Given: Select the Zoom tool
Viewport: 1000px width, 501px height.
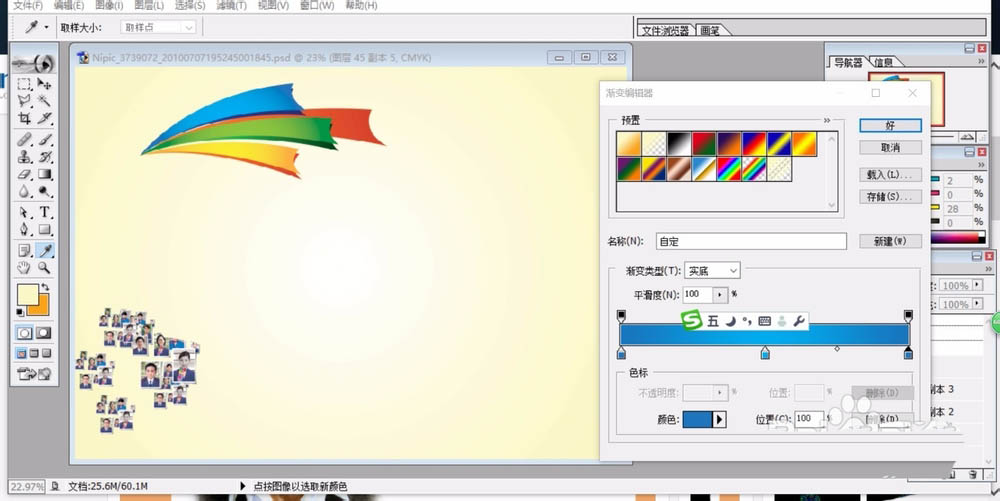Looking at the screenshot, I should click(x=45, y=268).
